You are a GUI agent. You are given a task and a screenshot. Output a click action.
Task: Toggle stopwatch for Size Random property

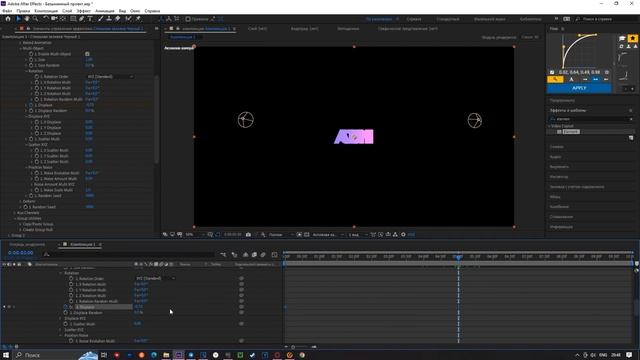tap(31, 65)
